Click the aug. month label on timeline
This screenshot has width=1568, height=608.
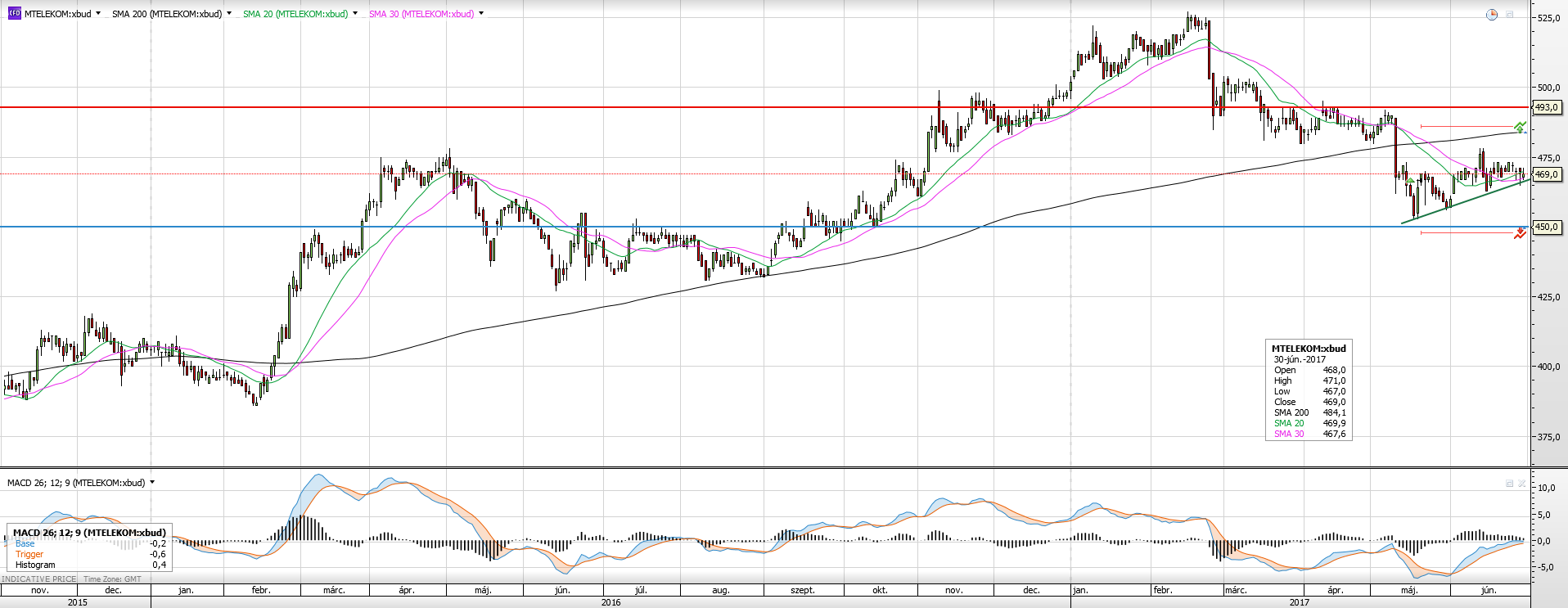click(720, 590)
